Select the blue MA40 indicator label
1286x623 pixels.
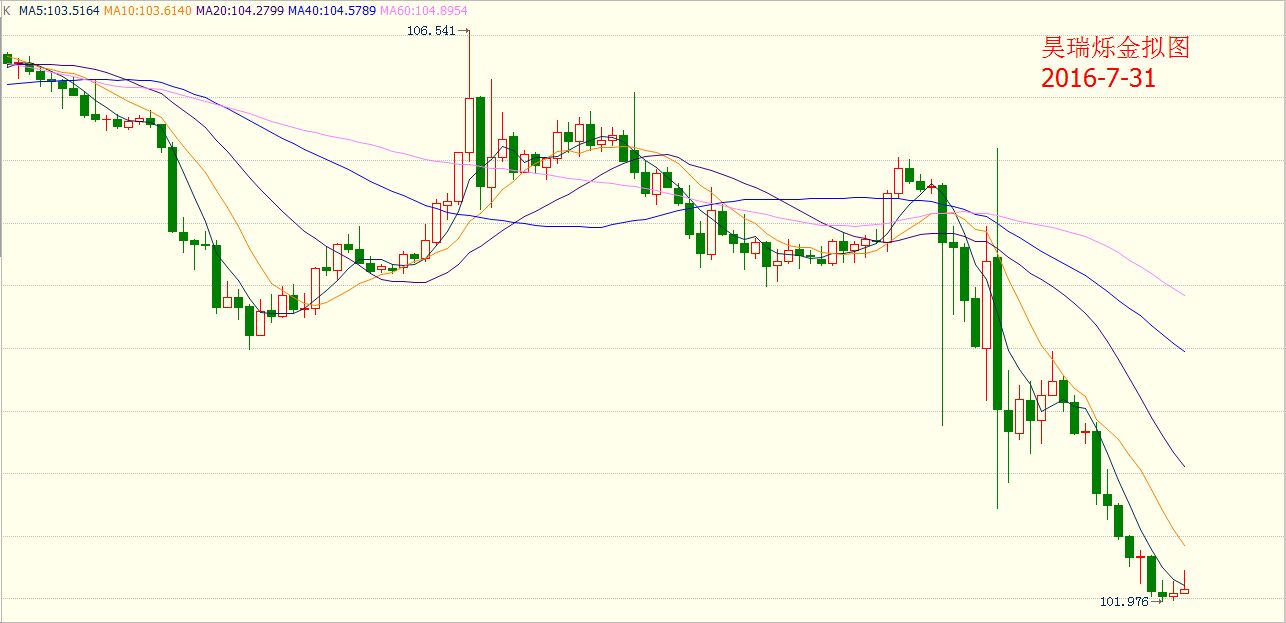pyautogui.click(x=331, y=10)
